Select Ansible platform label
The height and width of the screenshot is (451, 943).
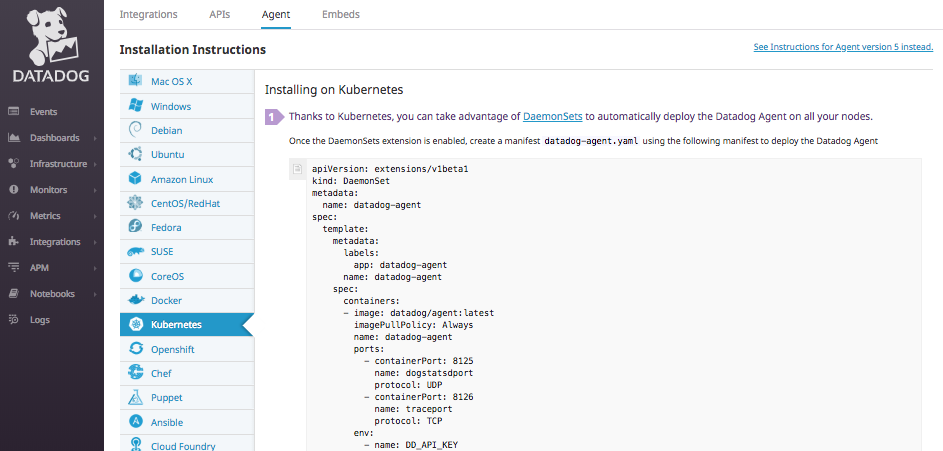167,422
